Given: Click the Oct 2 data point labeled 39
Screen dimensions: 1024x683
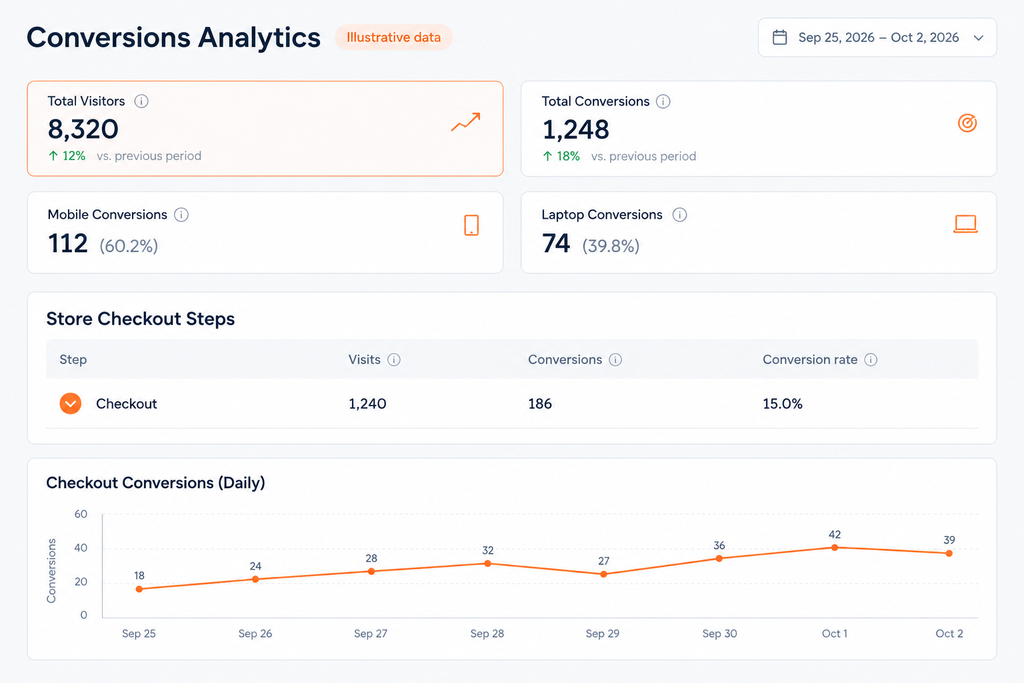Looking at the screenshot, I should pyautogui.click(x=949, y=553).
